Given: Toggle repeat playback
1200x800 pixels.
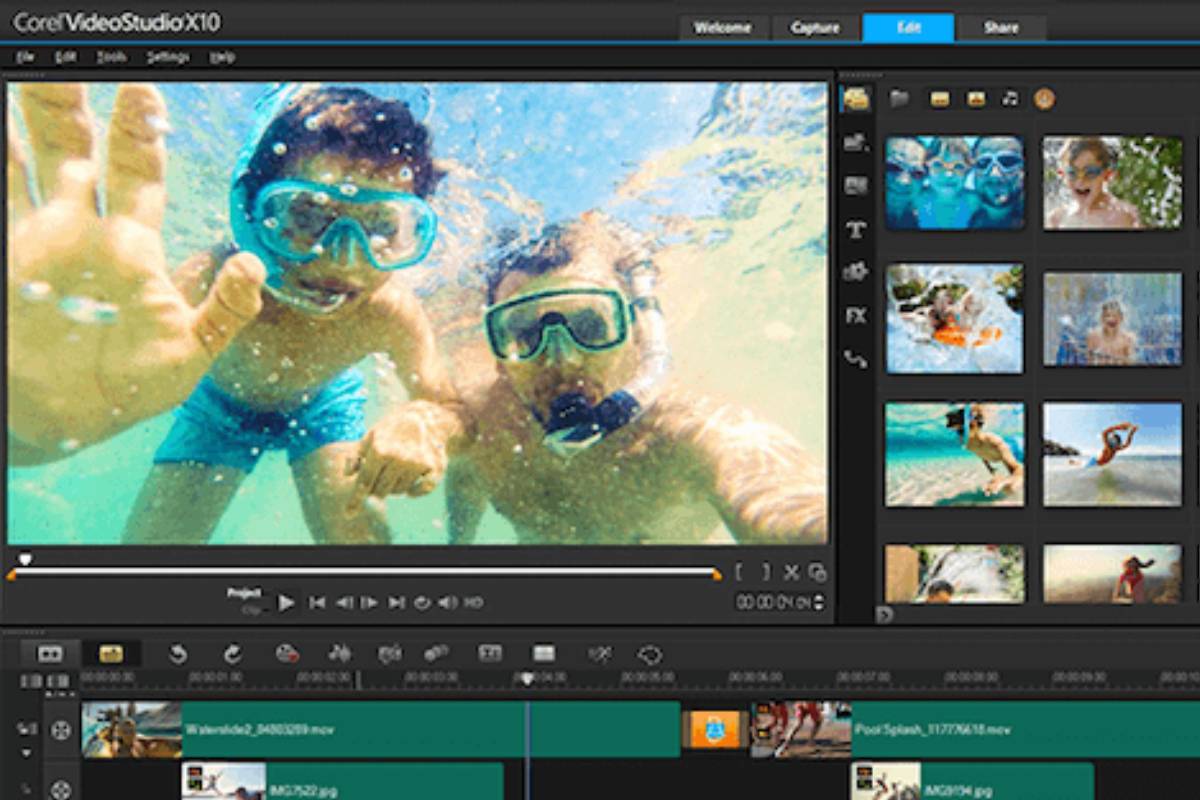Looking at the screenshot, I should click(422, 603).
